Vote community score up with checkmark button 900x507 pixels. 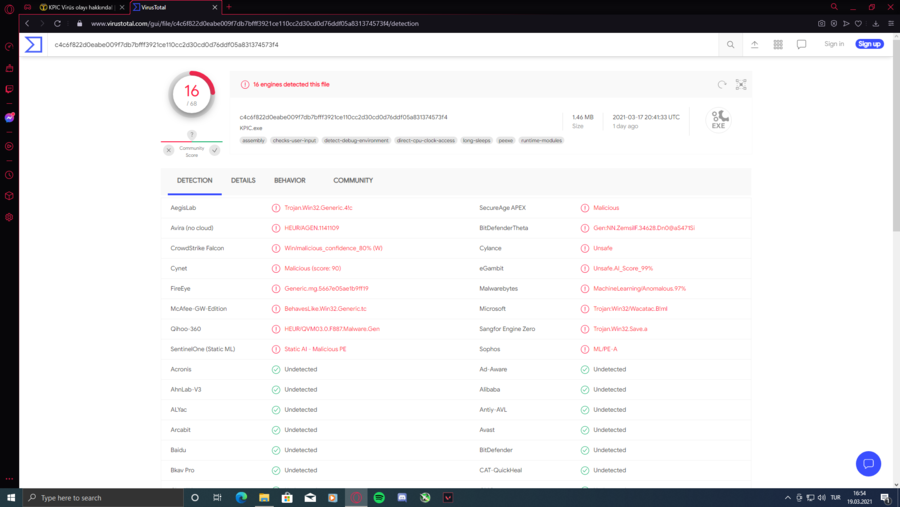[x=214, y=150]
